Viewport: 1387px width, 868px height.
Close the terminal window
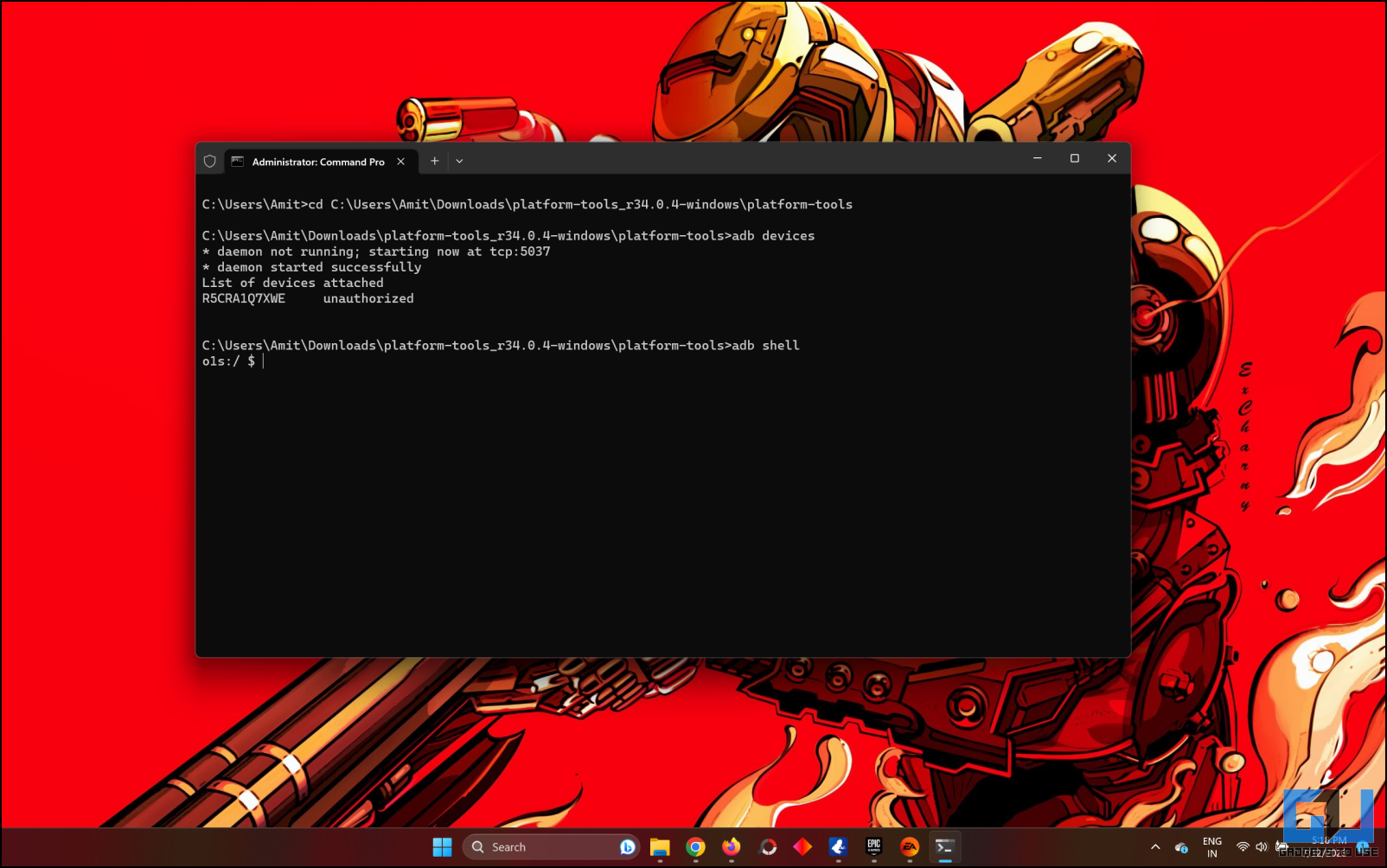coord(1112,158)
